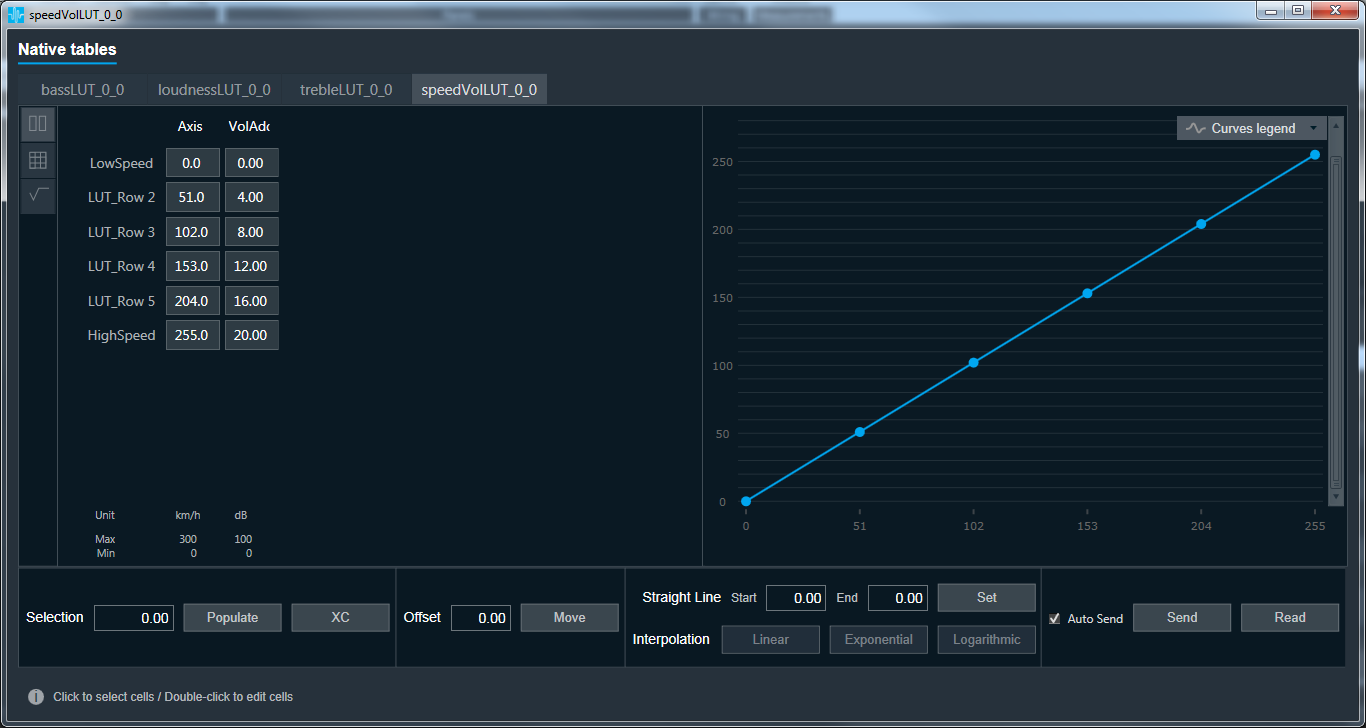Select the HighSpeed VolAdd cell 20.00
The height and width of the screenshot is (728, 1366).
tap(252, 335)
